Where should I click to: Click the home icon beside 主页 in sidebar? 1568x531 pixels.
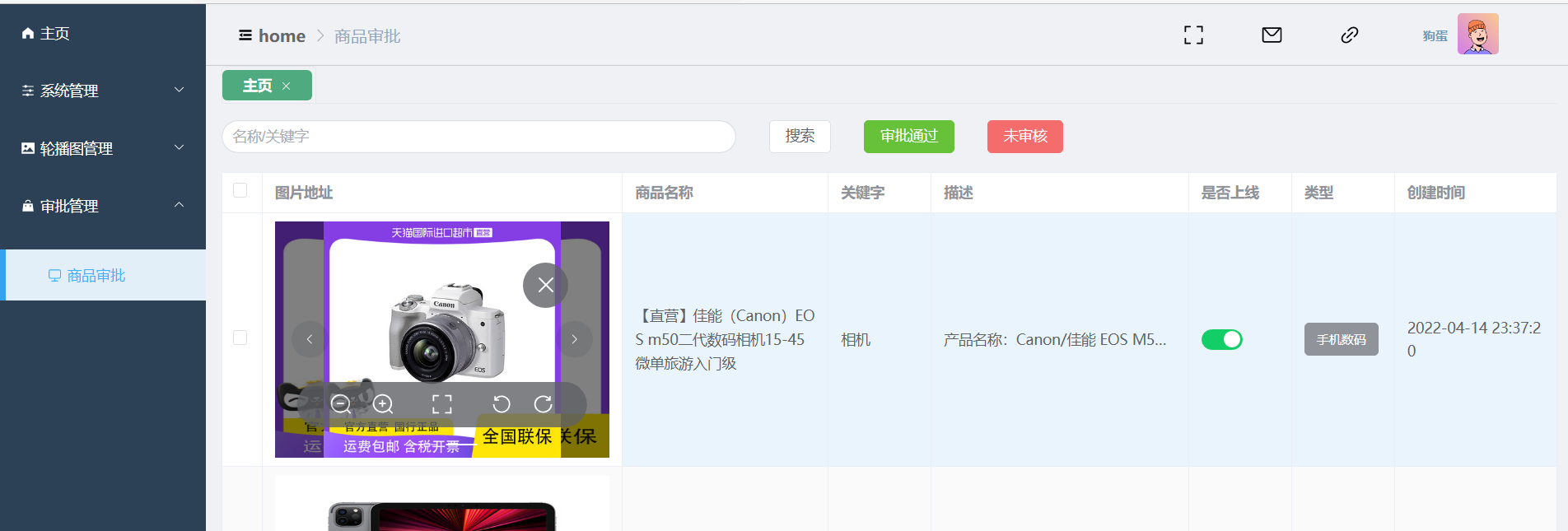click(28, 34)
